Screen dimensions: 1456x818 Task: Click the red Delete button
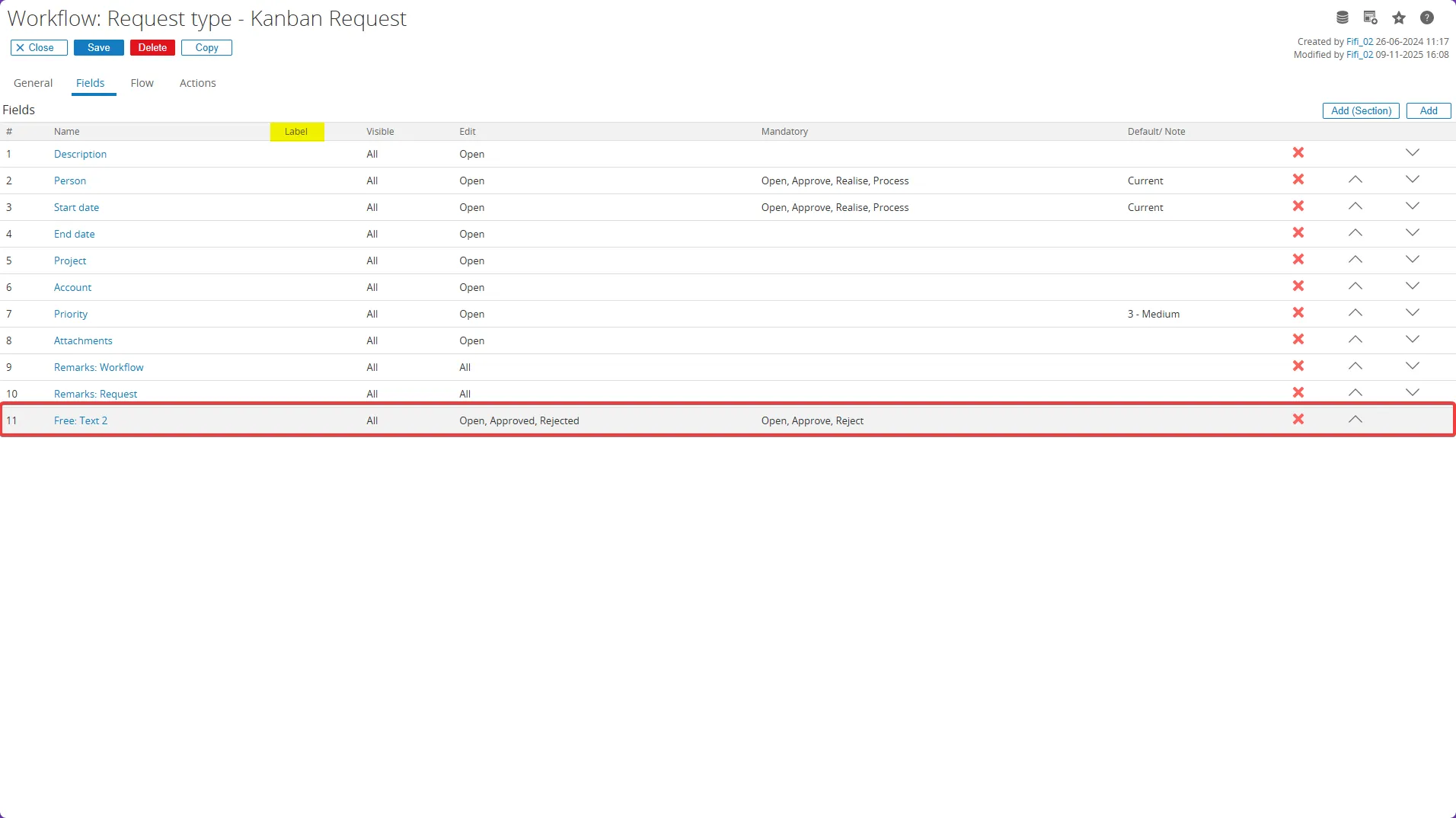coord(152,47)
